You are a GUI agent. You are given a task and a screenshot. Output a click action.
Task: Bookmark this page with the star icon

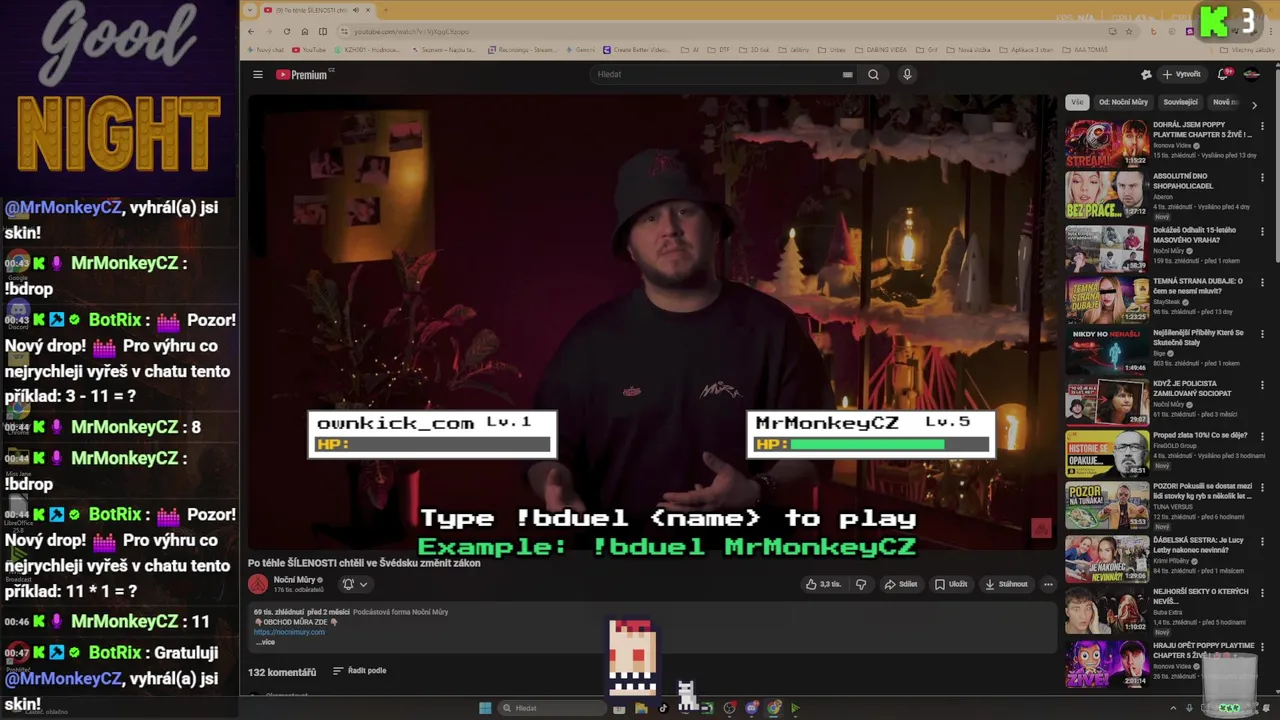coord(1129,31)
